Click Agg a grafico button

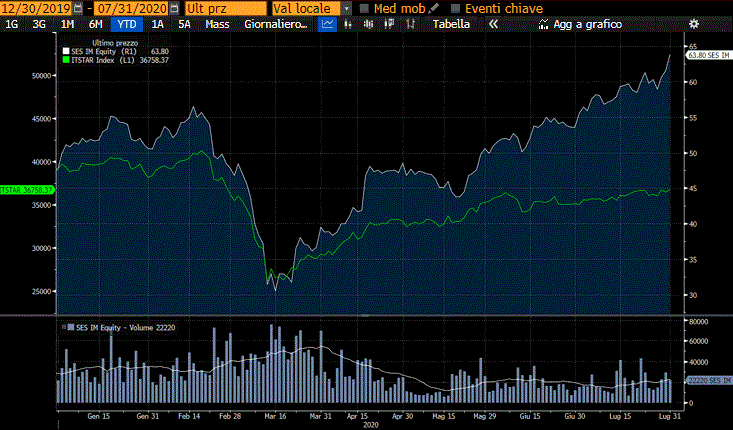pyautogui.click(x=580, y=24)
